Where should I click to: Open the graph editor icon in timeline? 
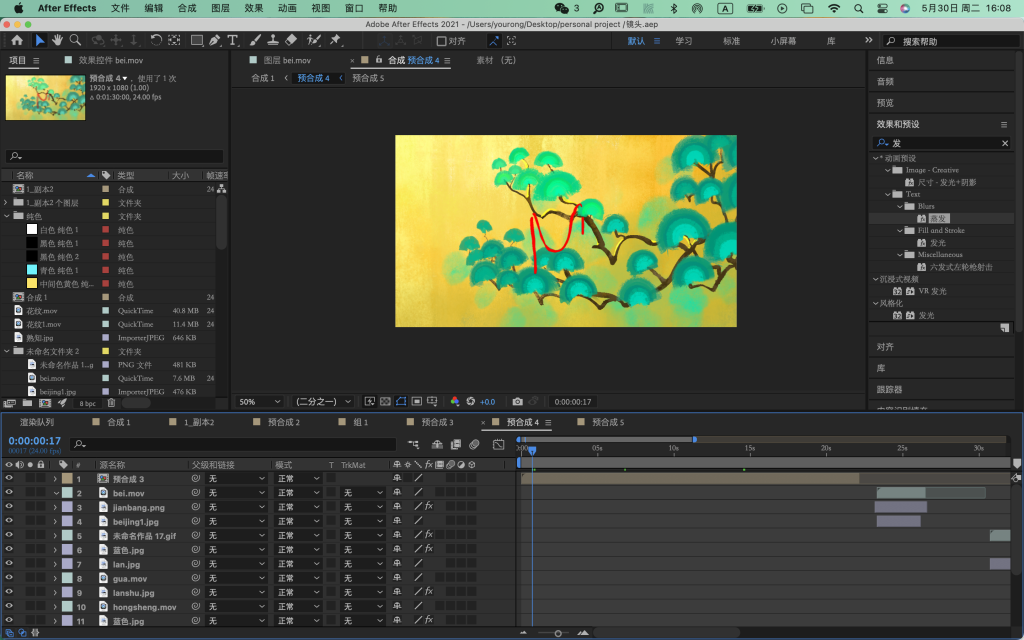(x=498, y=445)
